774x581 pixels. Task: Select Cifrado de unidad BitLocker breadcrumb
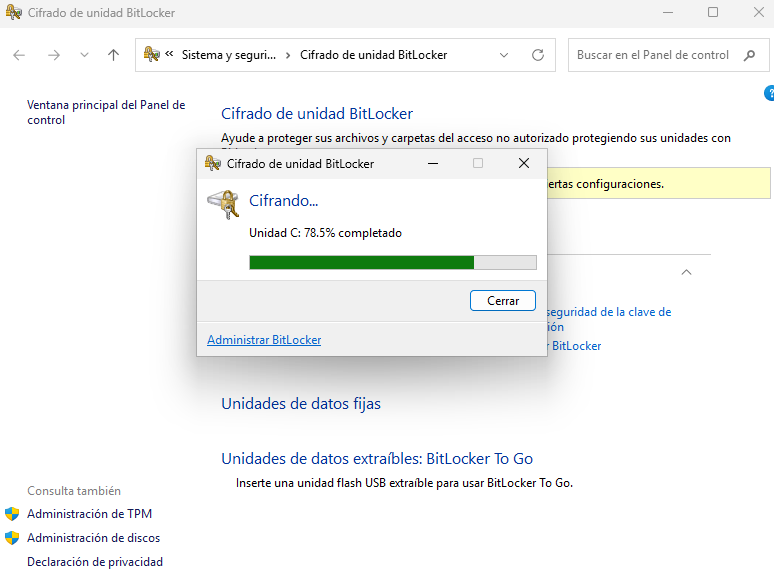[373, 55]
